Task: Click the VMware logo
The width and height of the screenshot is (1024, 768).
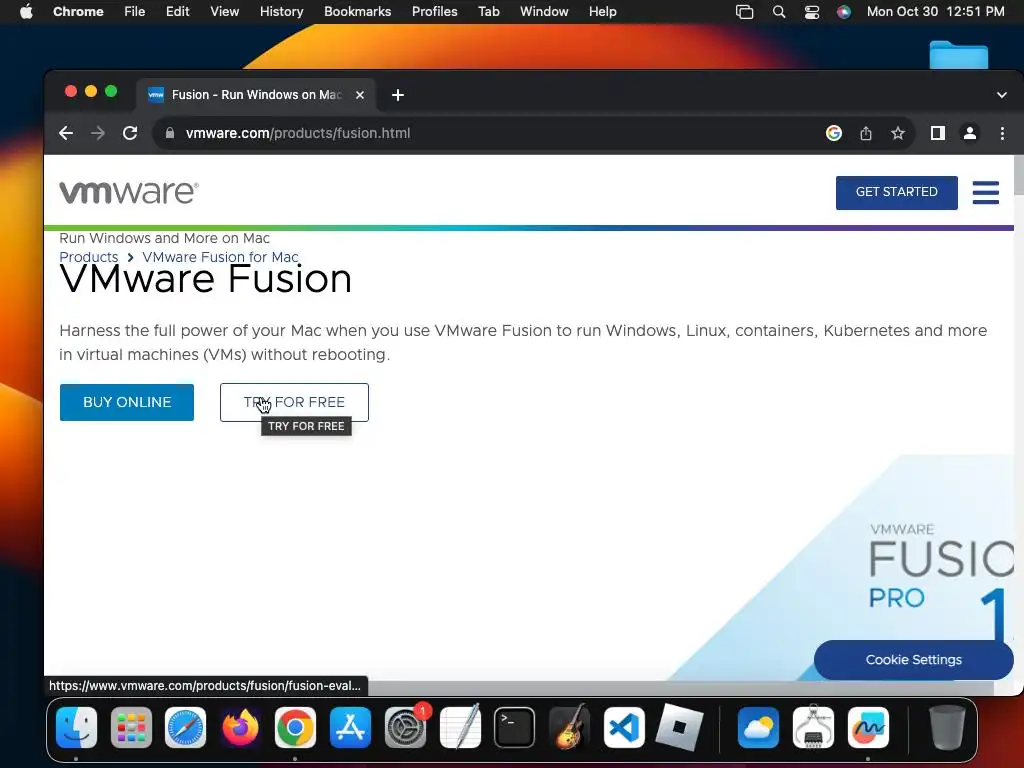Action: coord(129,193)
